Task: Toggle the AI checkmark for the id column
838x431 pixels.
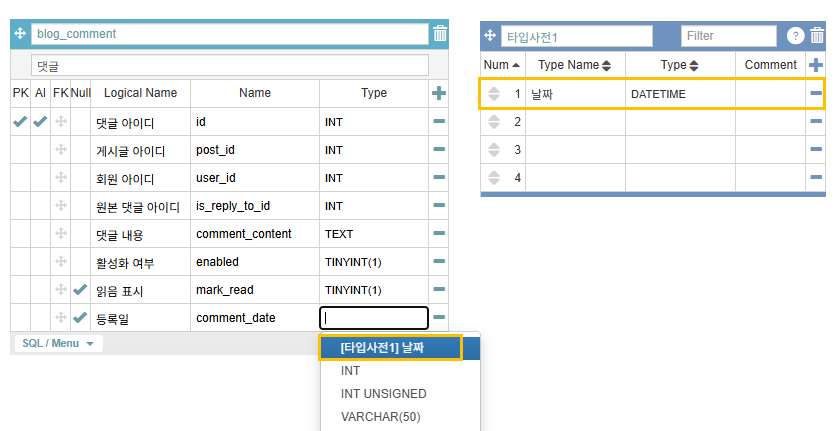Action: coord(40,122)
